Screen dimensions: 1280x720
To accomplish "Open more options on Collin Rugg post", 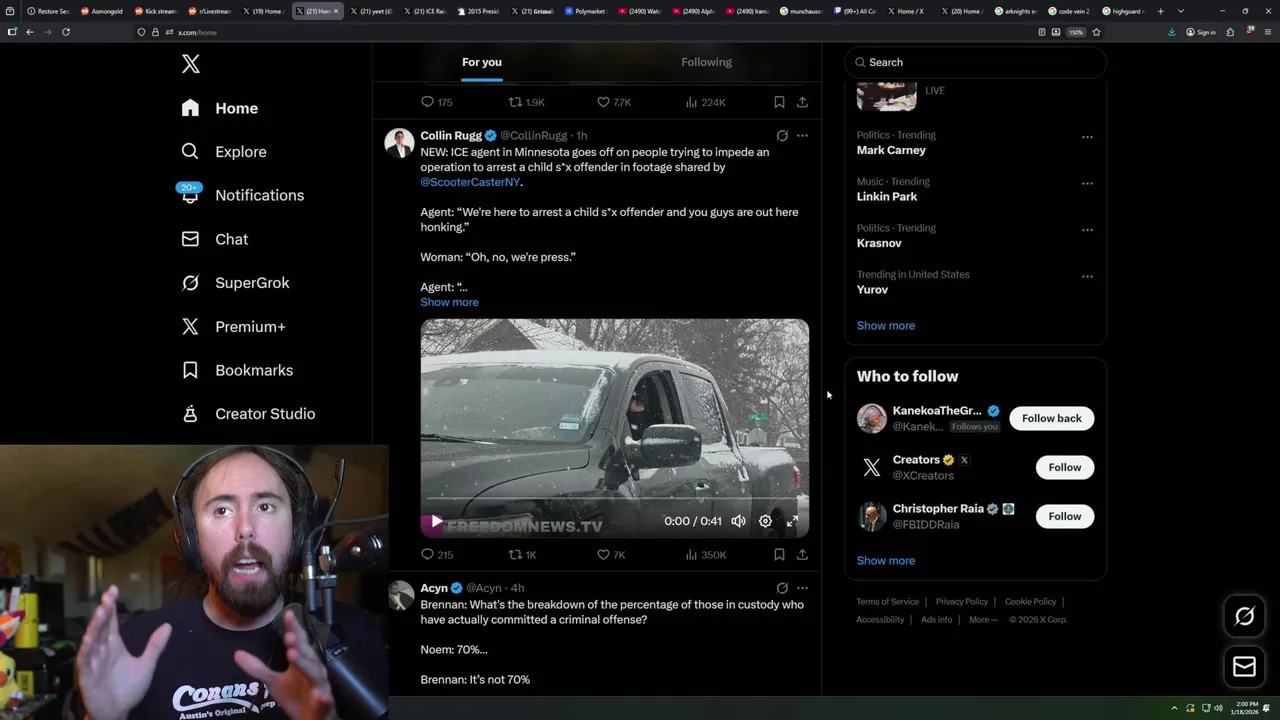I will (802, 135).
